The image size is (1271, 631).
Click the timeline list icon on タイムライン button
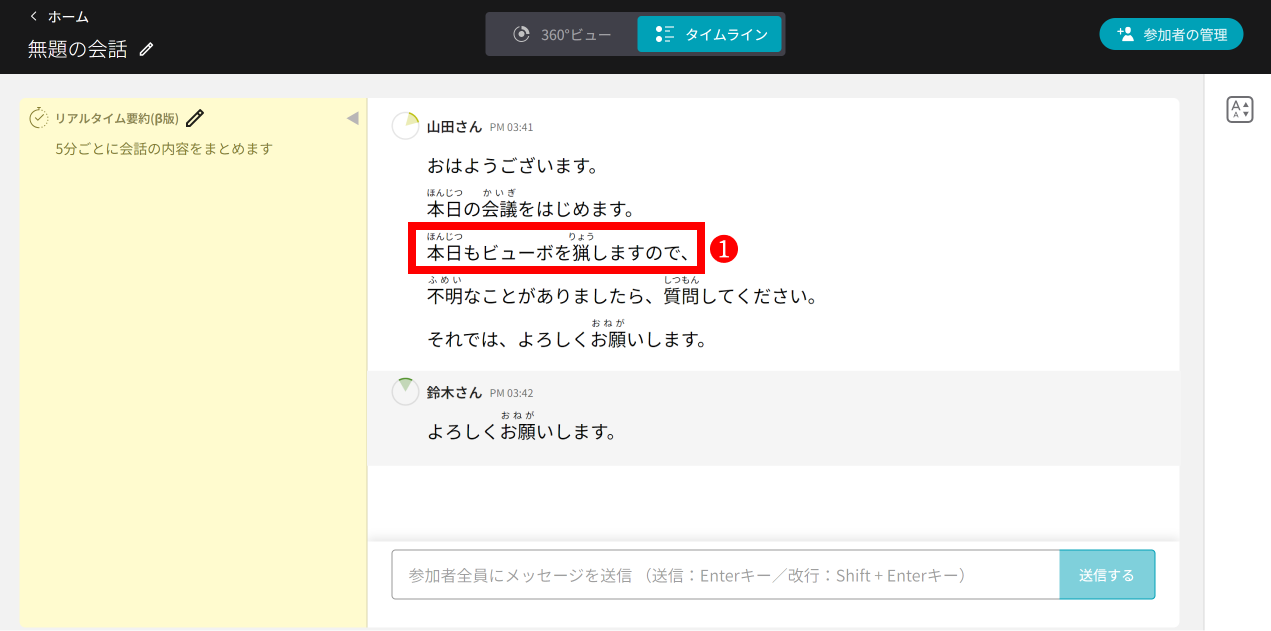coord(663,32)
